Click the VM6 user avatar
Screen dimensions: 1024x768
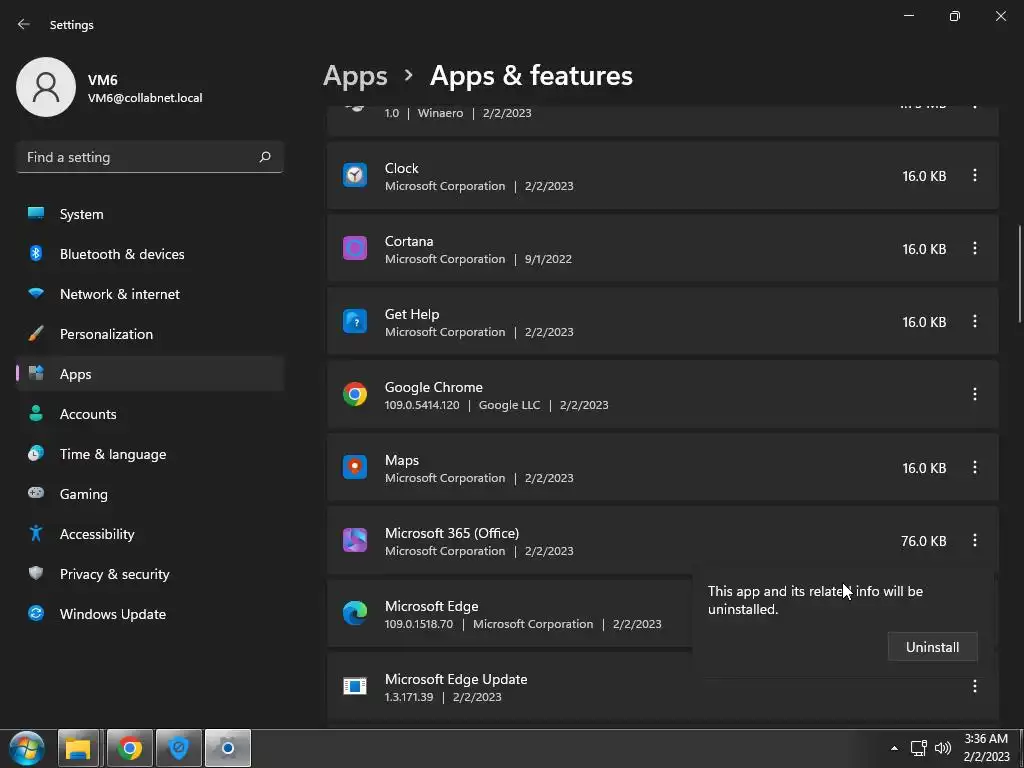(46, 87)
